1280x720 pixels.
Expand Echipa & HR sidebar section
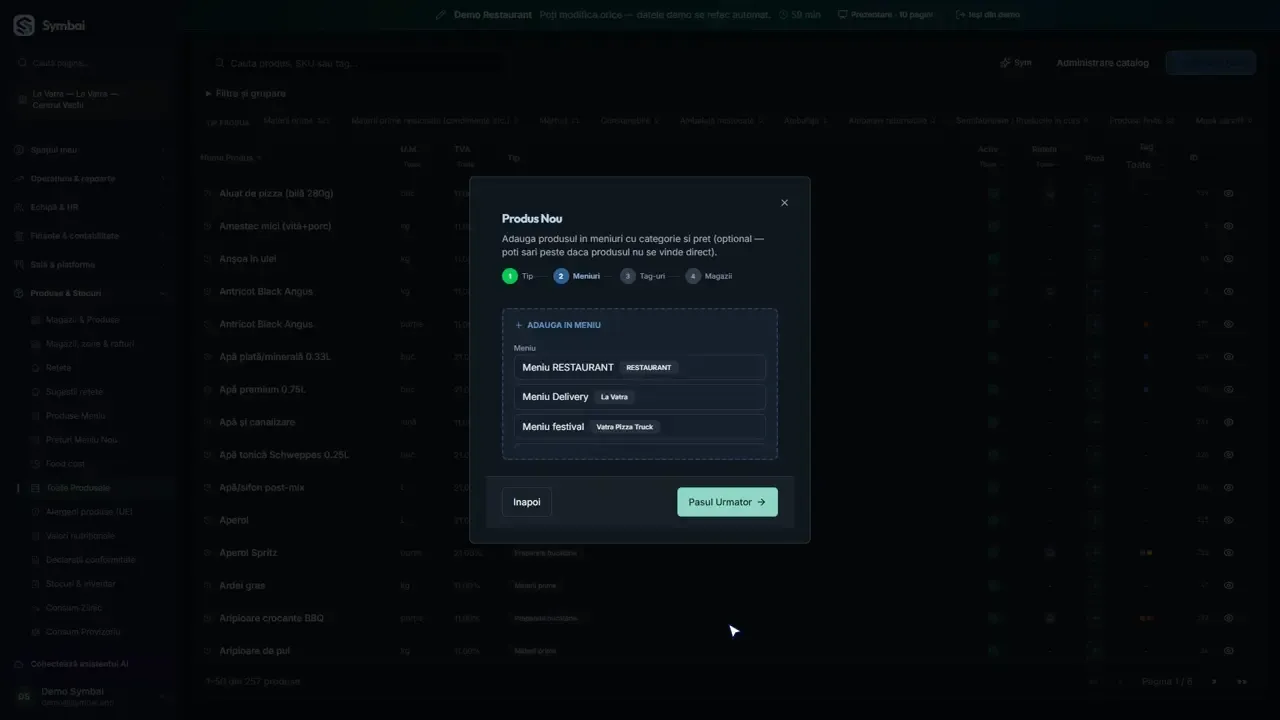click(x=90, y=207)
